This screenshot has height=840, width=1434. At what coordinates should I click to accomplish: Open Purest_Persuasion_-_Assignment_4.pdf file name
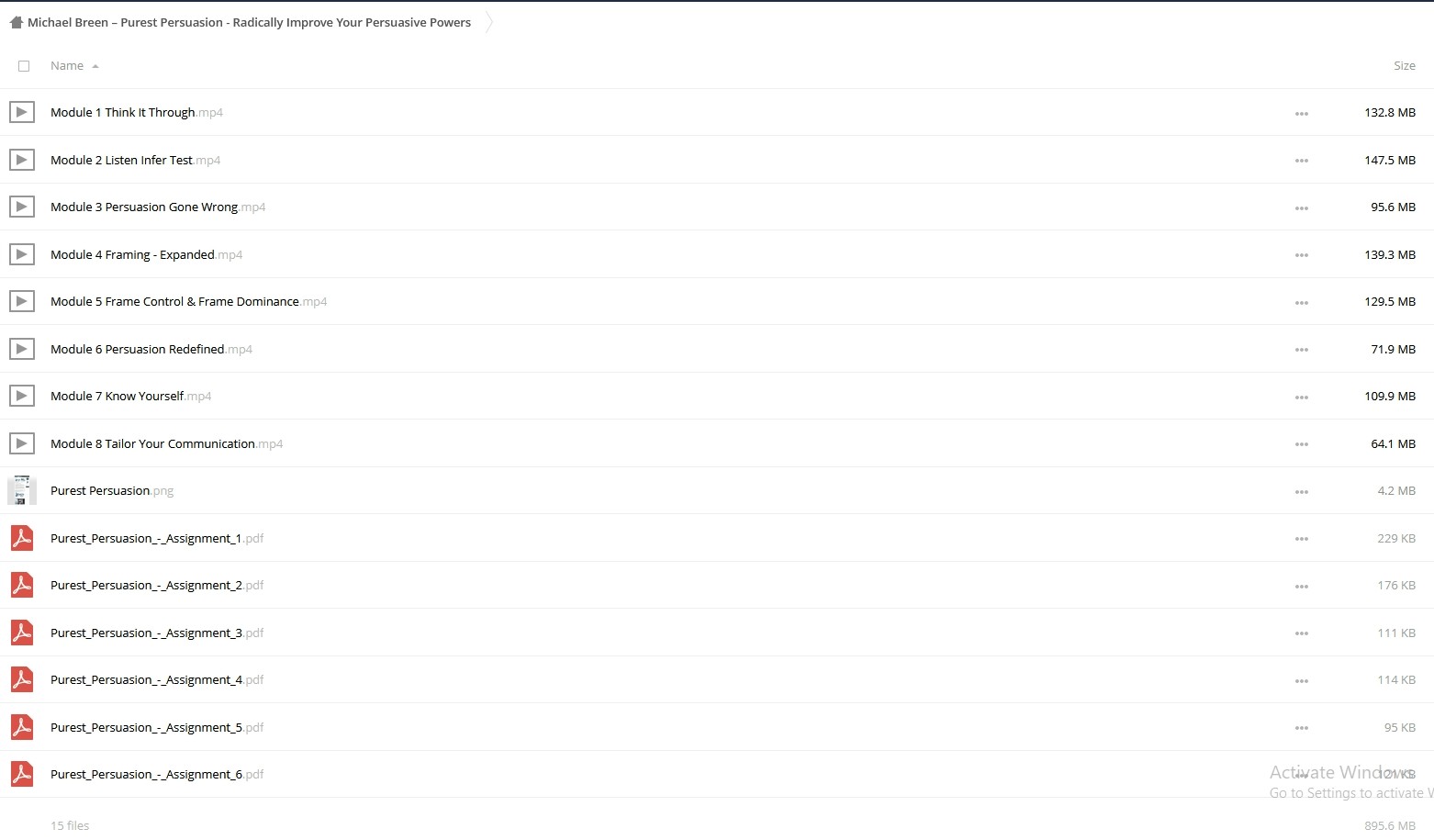pos(157,679)
